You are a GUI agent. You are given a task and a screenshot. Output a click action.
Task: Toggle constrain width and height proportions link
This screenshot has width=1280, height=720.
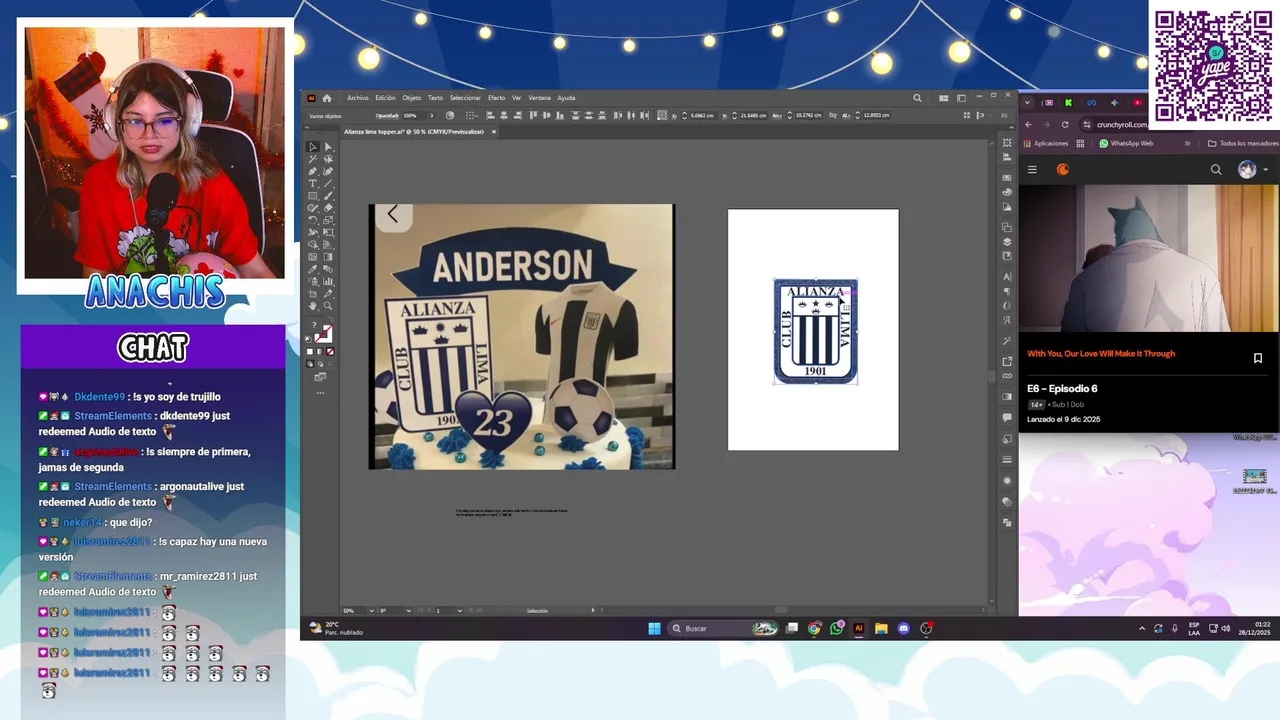tap(833, 115)
